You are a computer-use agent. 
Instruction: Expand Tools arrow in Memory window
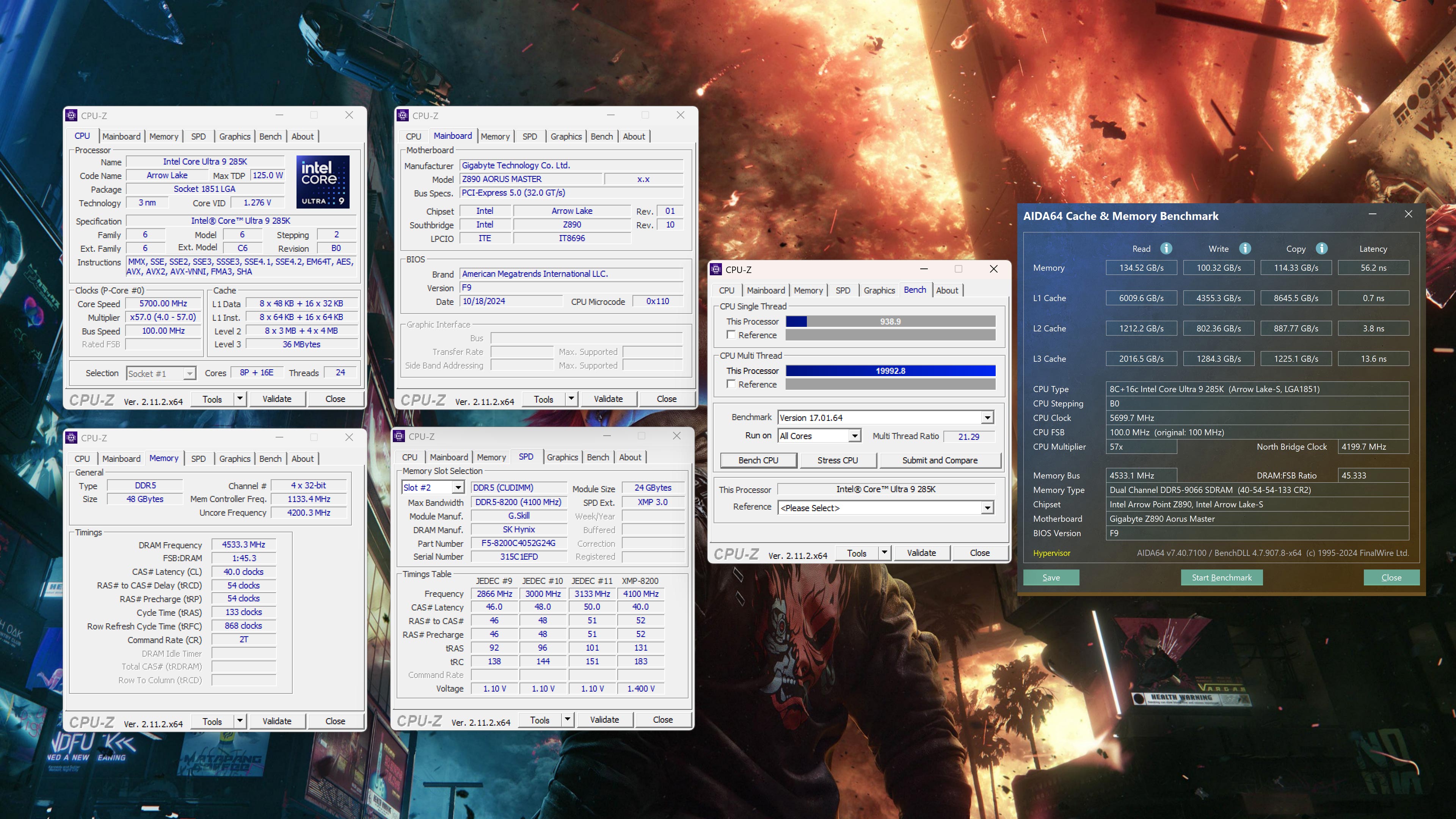coord(240,721)
